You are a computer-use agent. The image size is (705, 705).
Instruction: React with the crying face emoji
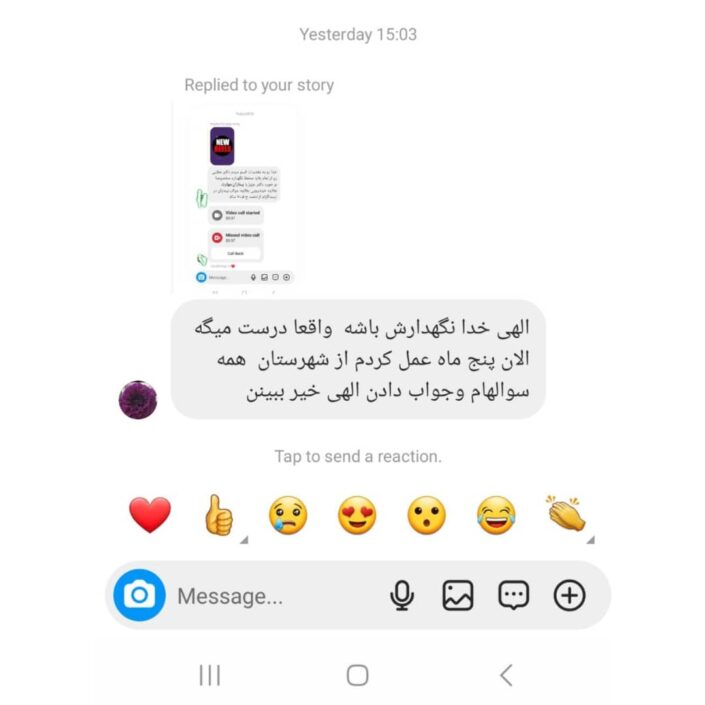pyautogui.click(x=288, y=515)
